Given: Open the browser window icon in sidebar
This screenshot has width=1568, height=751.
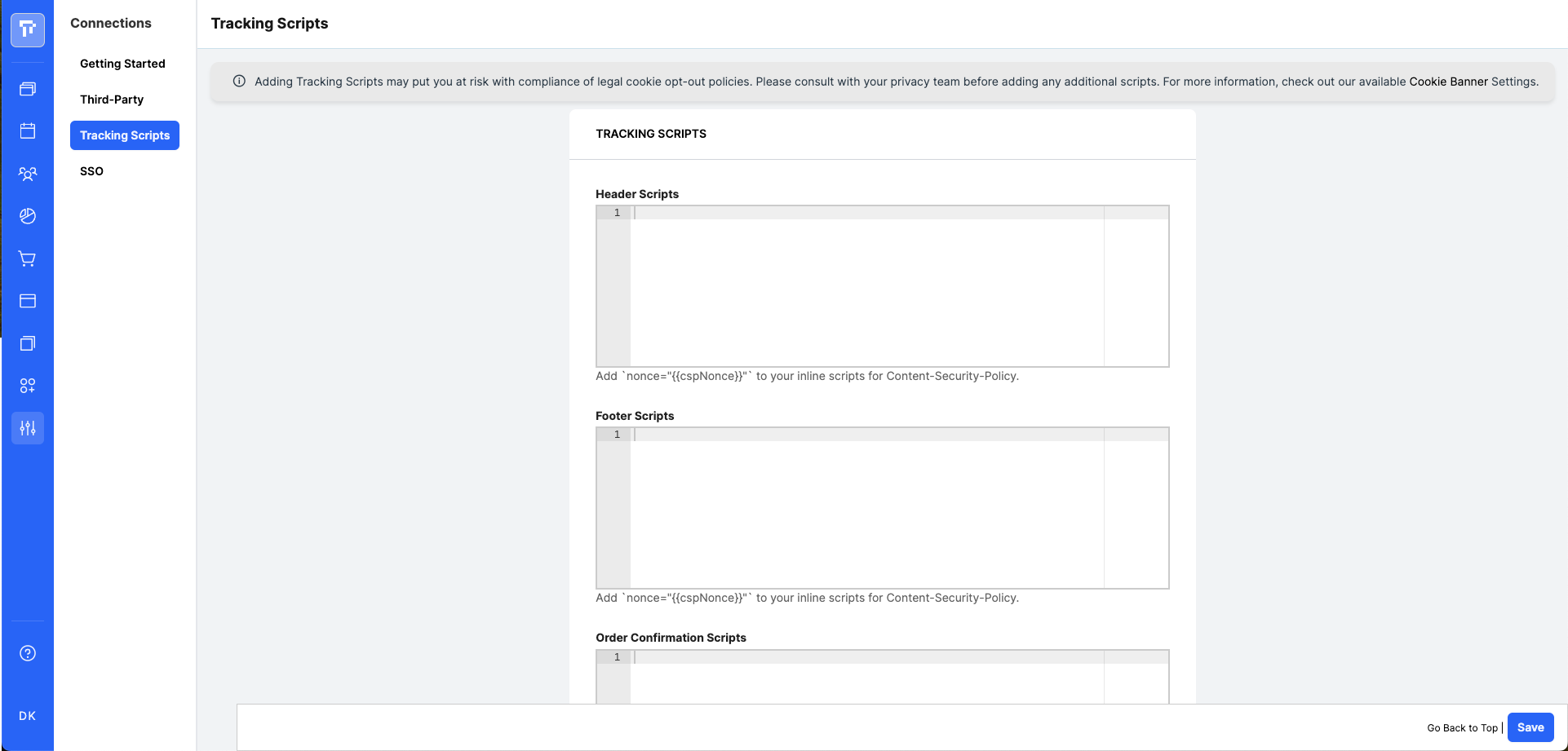Looking at the screenshot, I should coord(28,301).
